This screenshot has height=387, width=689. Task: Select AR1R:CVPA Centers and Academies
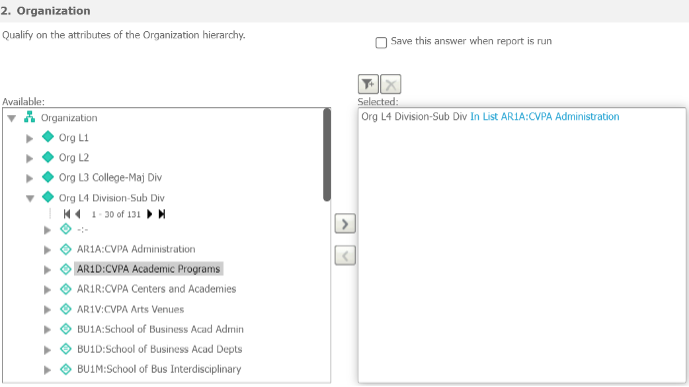pos(156,289)
